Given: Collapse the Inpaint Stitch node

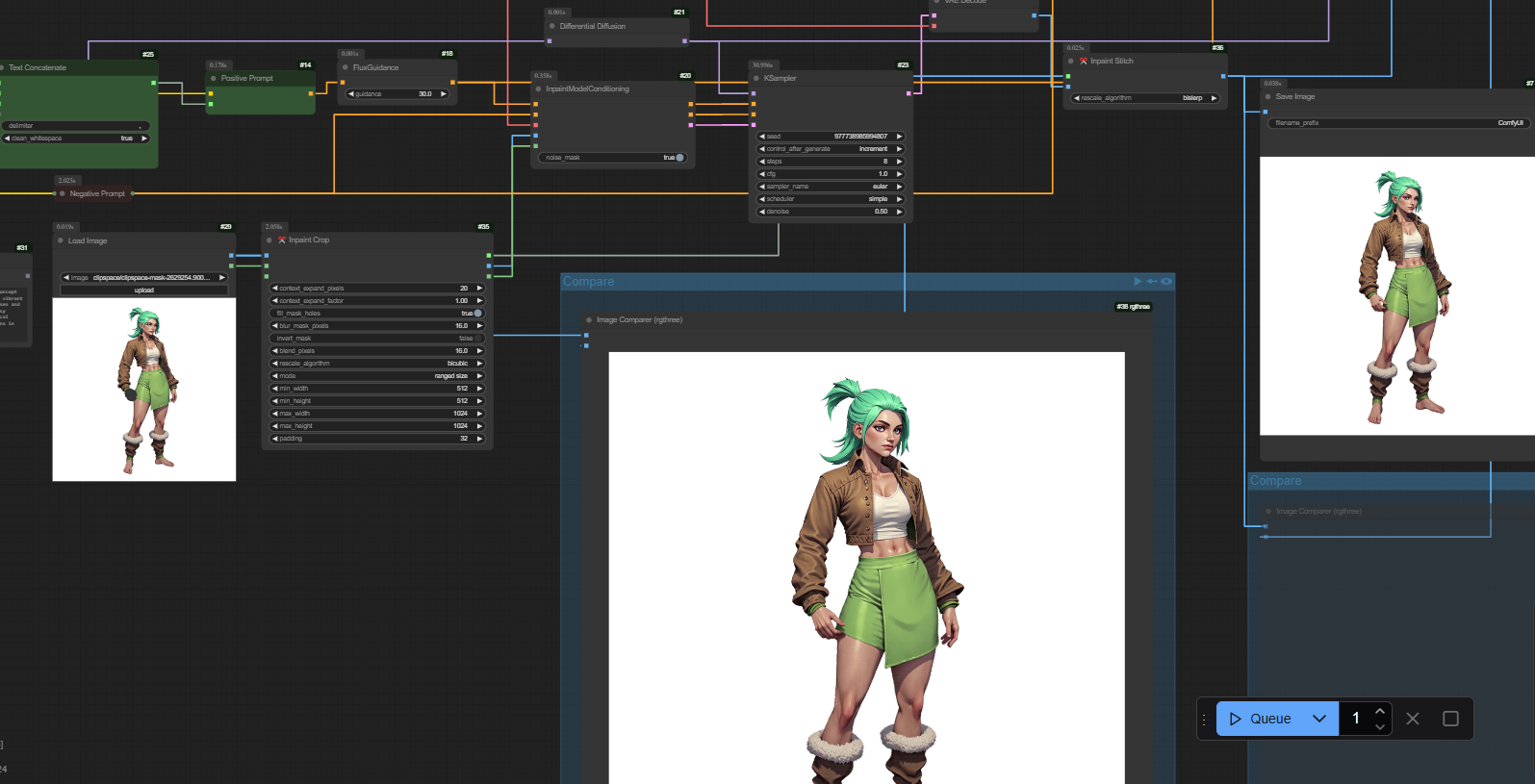Looking at the screenshot, I should click(1071, 62).
